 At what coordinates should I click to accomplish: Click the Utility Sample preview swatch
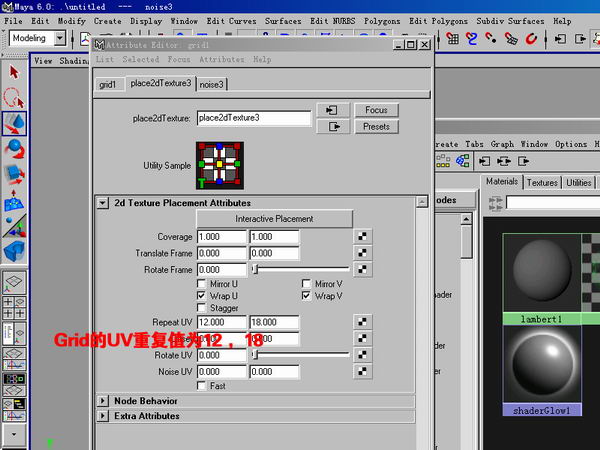220,165
